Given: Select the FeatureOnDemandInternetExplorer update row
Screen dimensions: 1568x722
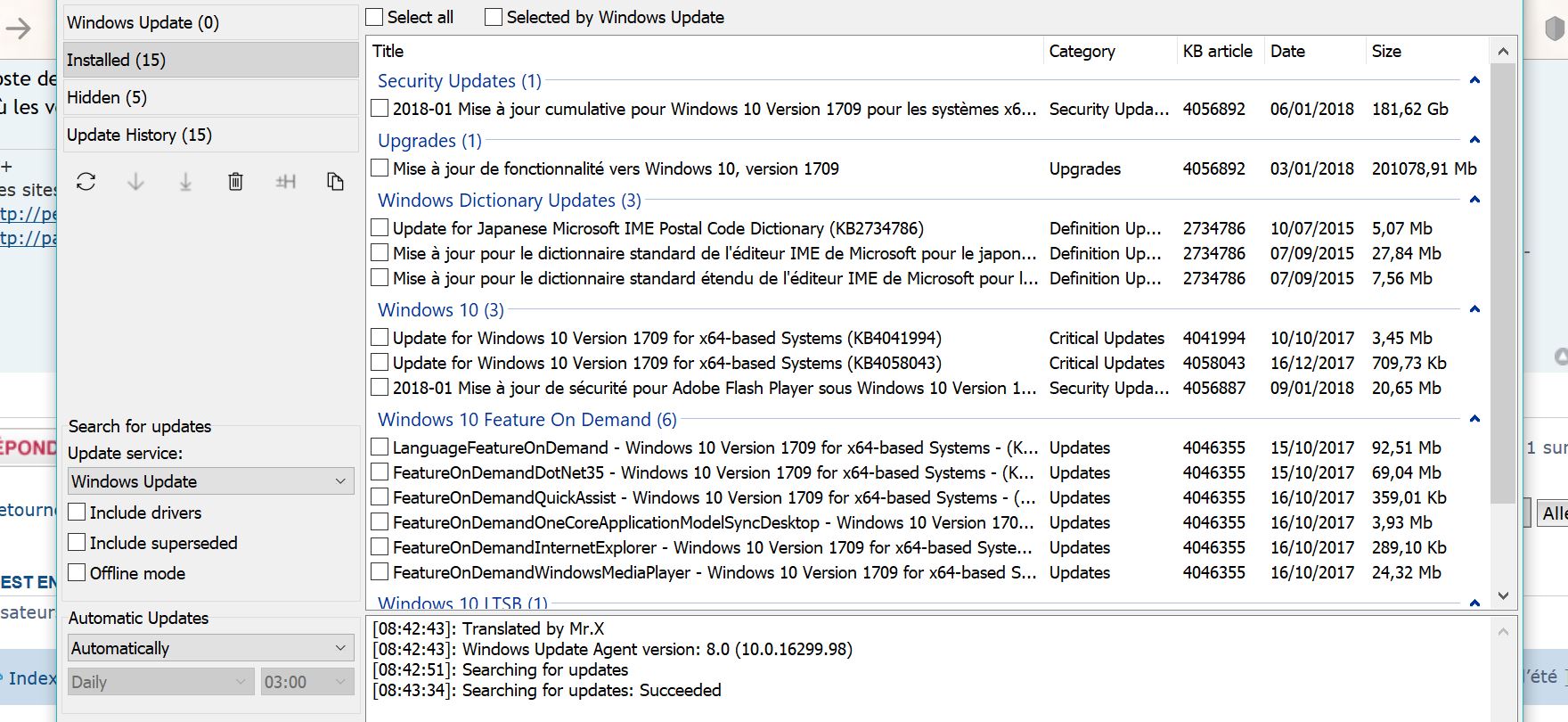Looking at the screenshot, I should tap(927, 547).
